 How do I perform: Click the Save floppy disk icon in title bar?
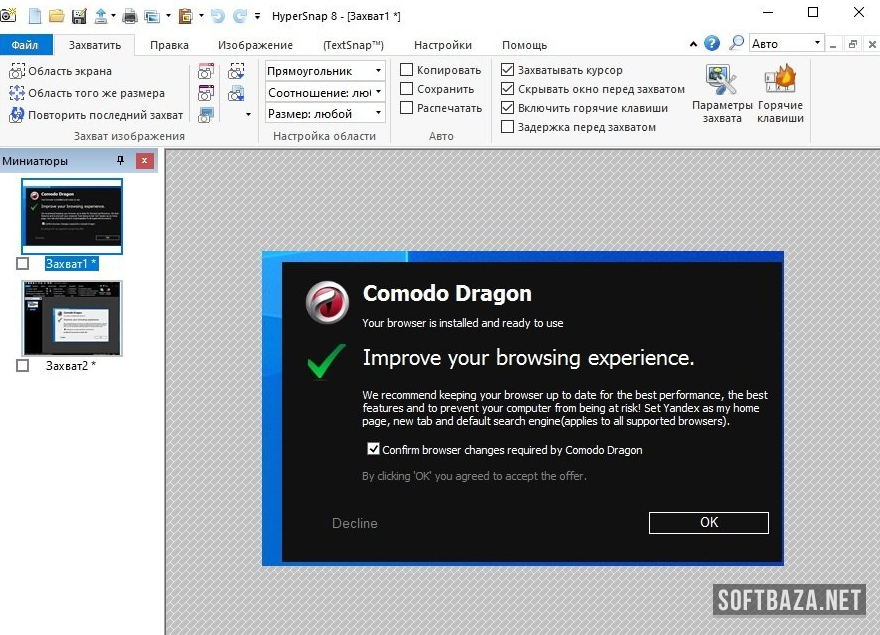78,16
